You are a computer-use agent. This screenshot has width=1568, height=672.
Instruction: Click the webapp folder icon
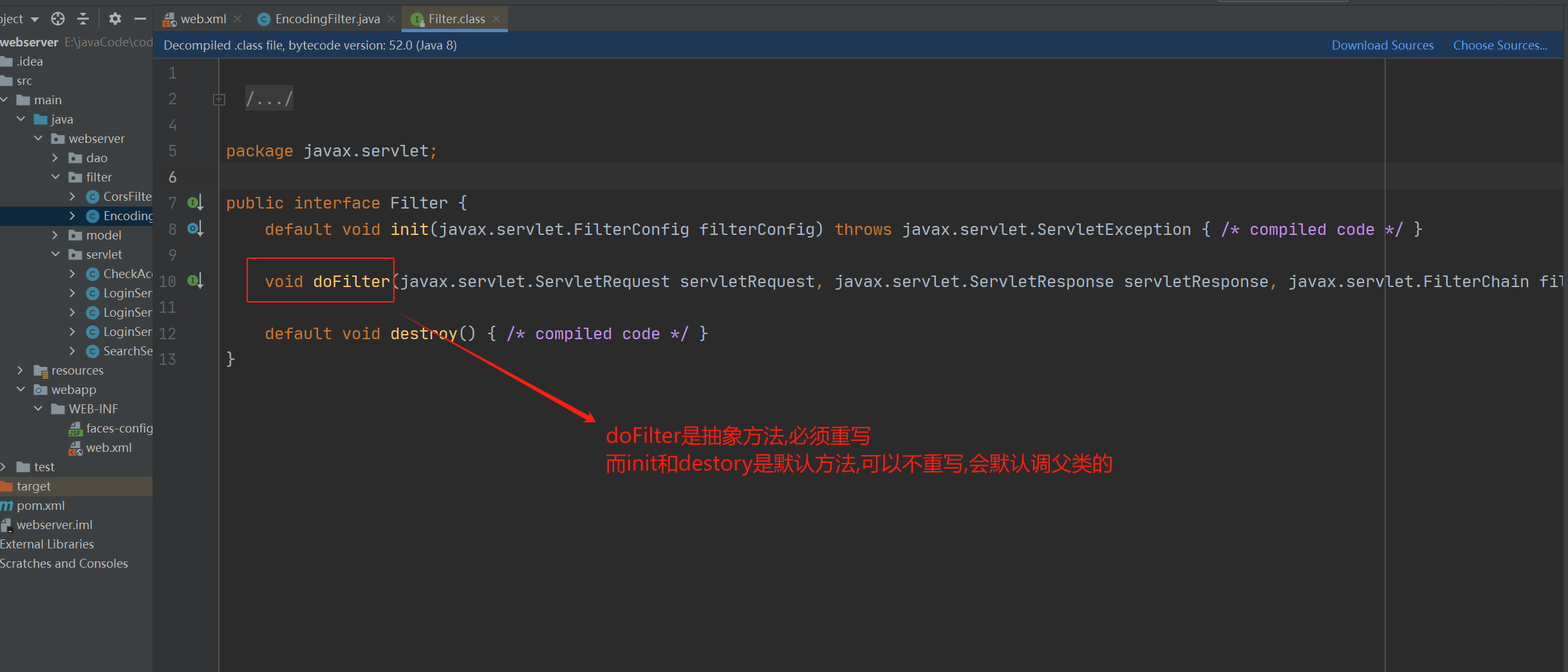[x=41, y=389]
